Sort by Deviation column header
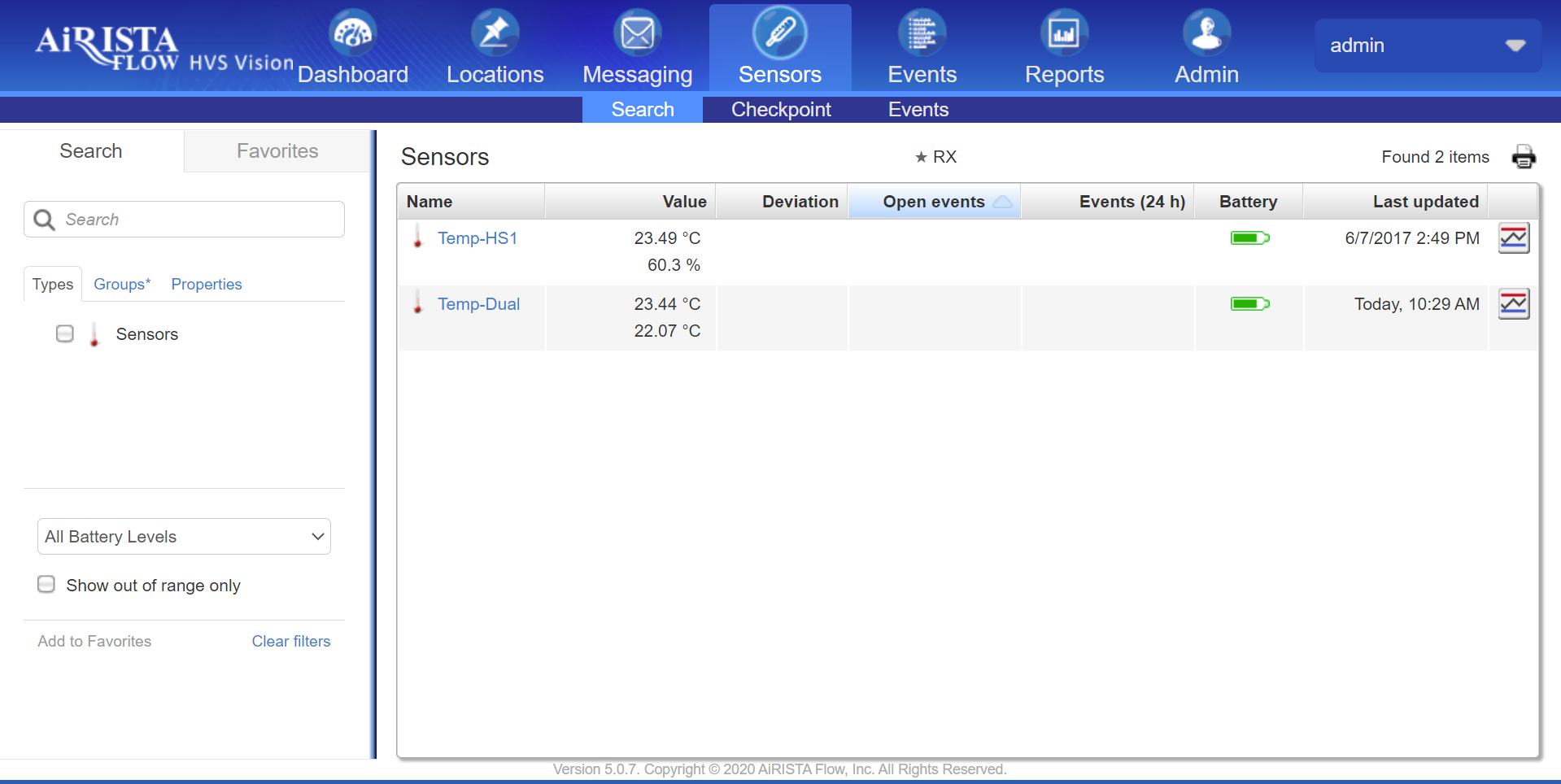Viewport: 1561px width, 784px height. pyautogui.click(x=782, y=202)
